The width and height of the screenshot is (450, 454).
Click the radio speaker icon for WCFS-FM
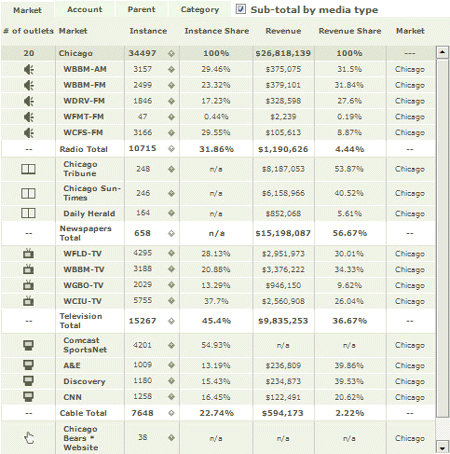(29, 133)
